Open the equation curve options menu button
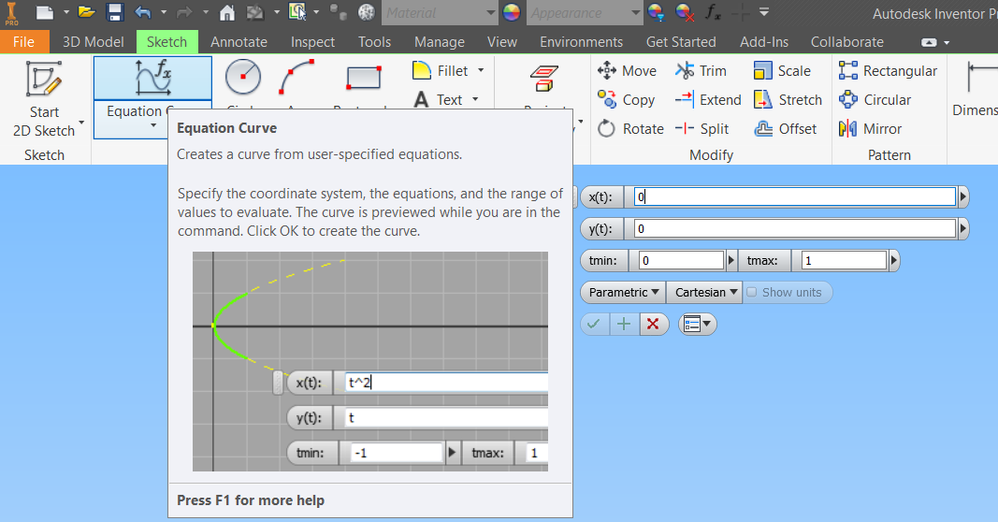 (x=697, y=324)
